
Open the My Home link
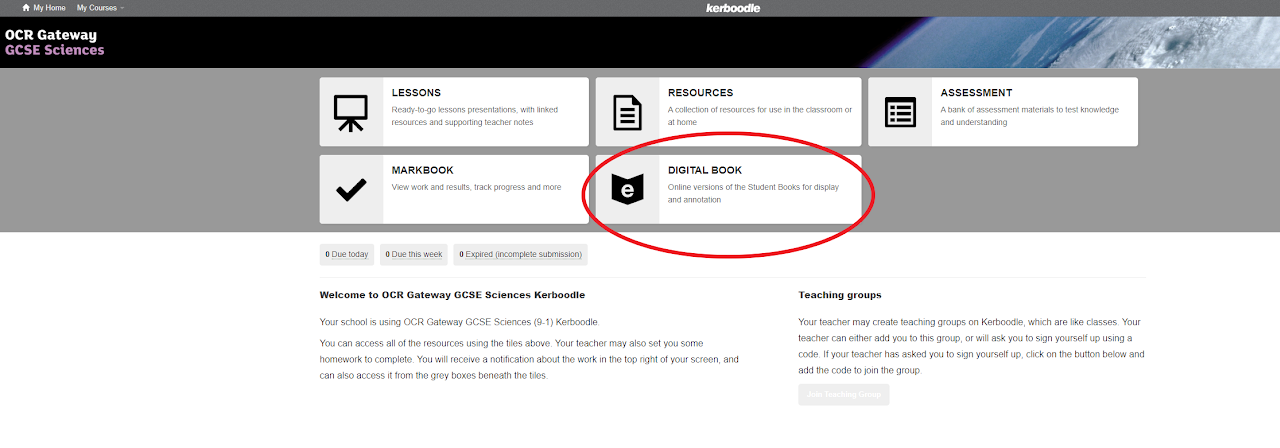(x=49, y=8)
